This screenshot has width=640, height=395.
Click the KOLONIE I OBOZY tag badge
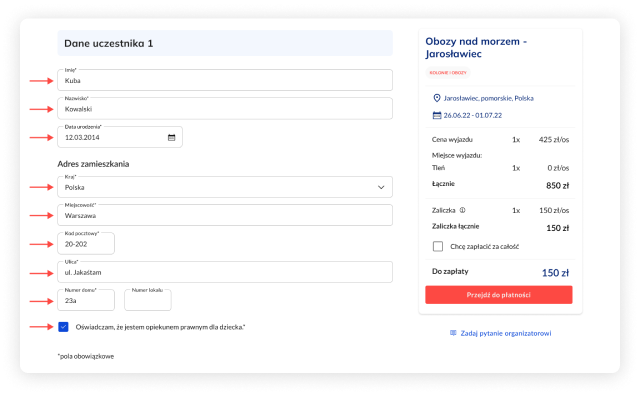pos(448,73)
